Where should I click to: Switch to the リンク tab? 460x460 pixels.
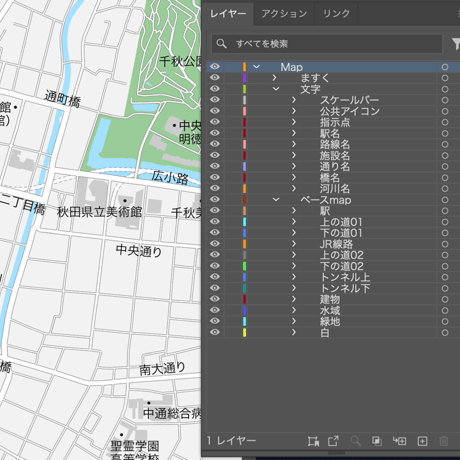pos(336,14)
